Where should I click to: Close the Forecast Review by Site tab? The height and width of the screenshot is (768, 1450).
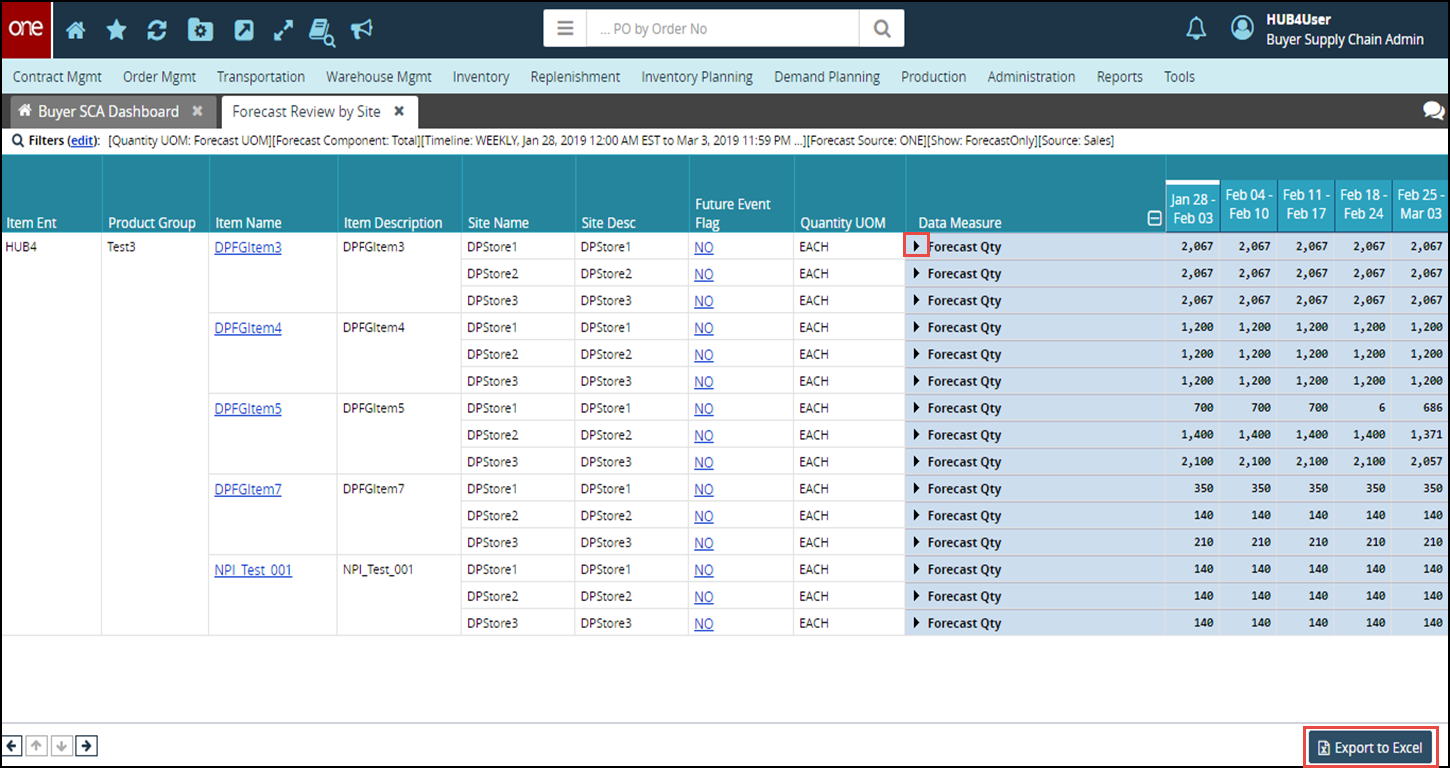[x=399, y=111]
